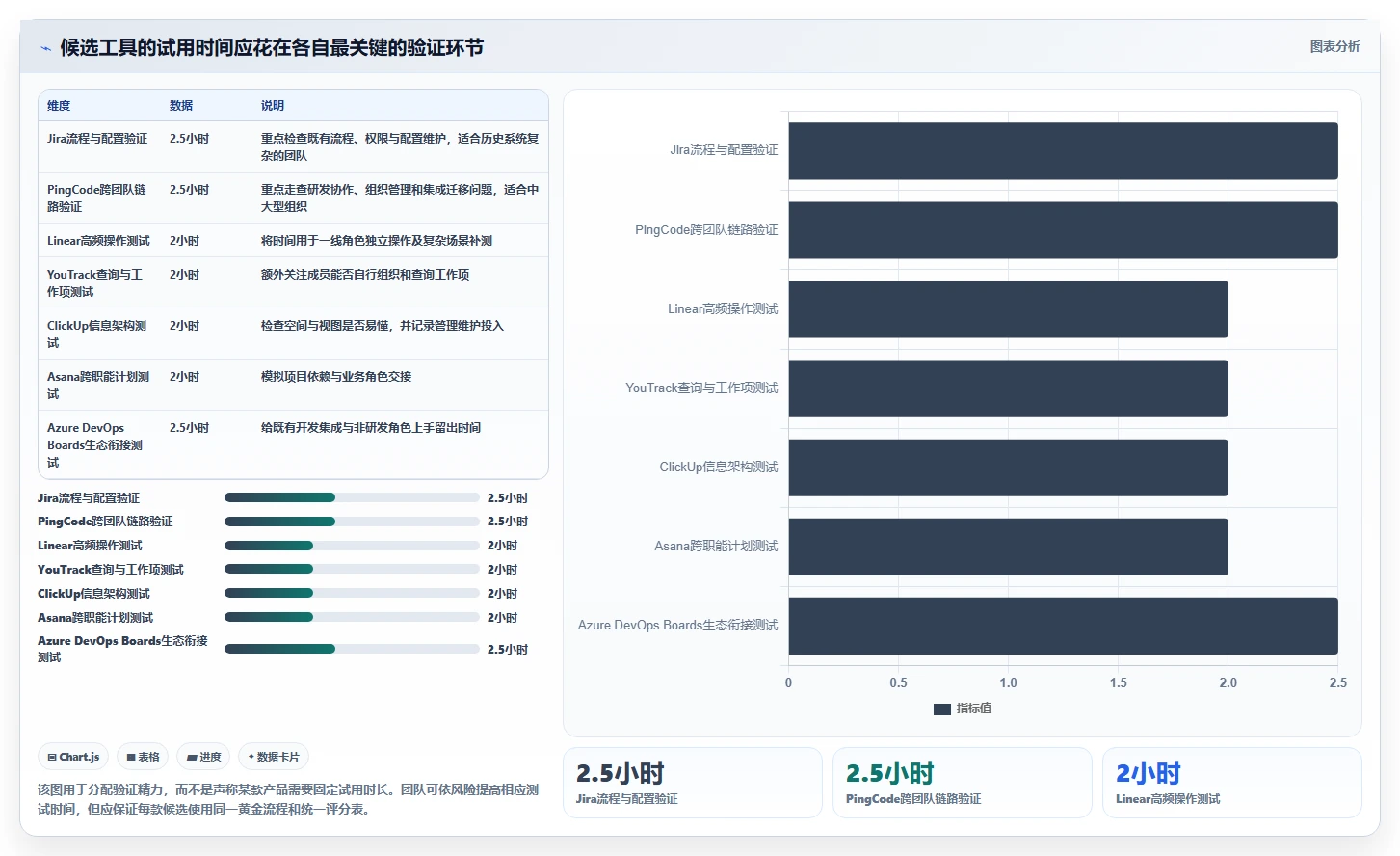Click the 2.5小时 value in the Azure DevOps table row
Viewport: 1400px width, 856px height.
[x=189, y=428]
